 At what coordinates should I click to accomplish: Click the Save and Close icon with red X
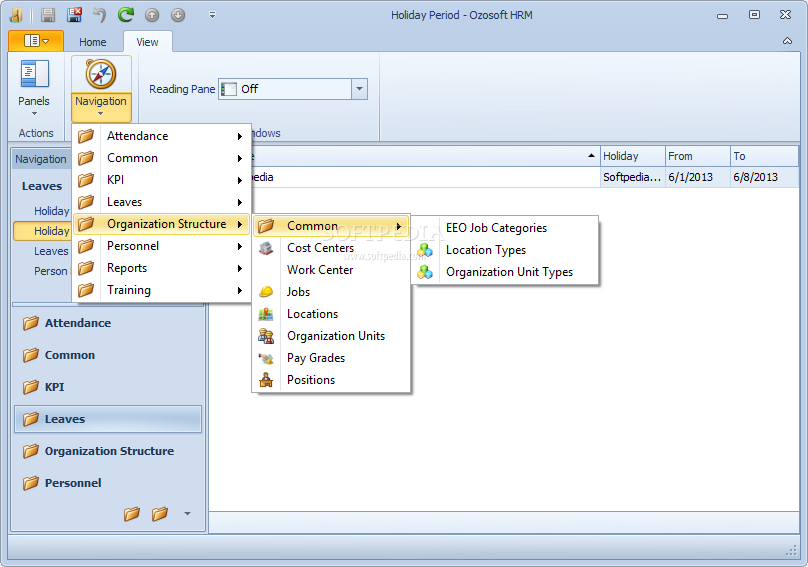pos(75,15)
